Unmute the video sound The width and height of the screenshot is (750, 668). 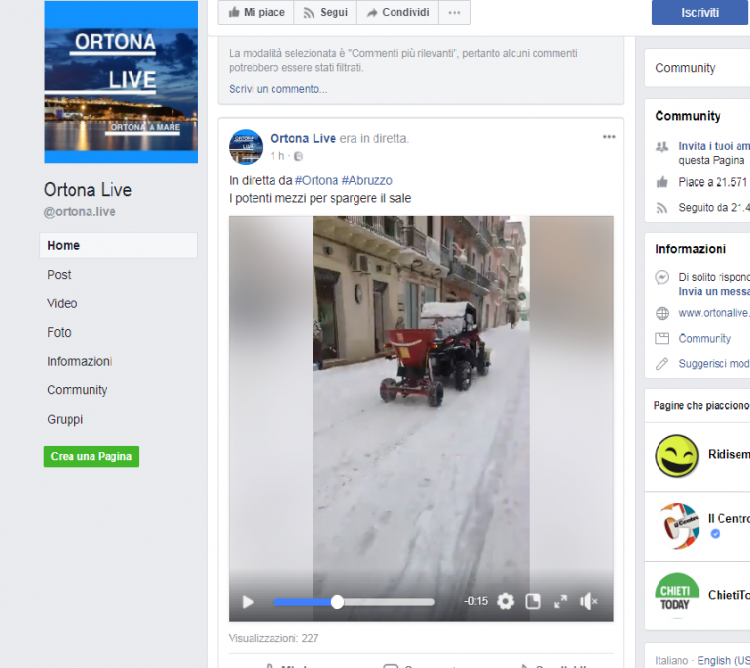click(589, 601)
